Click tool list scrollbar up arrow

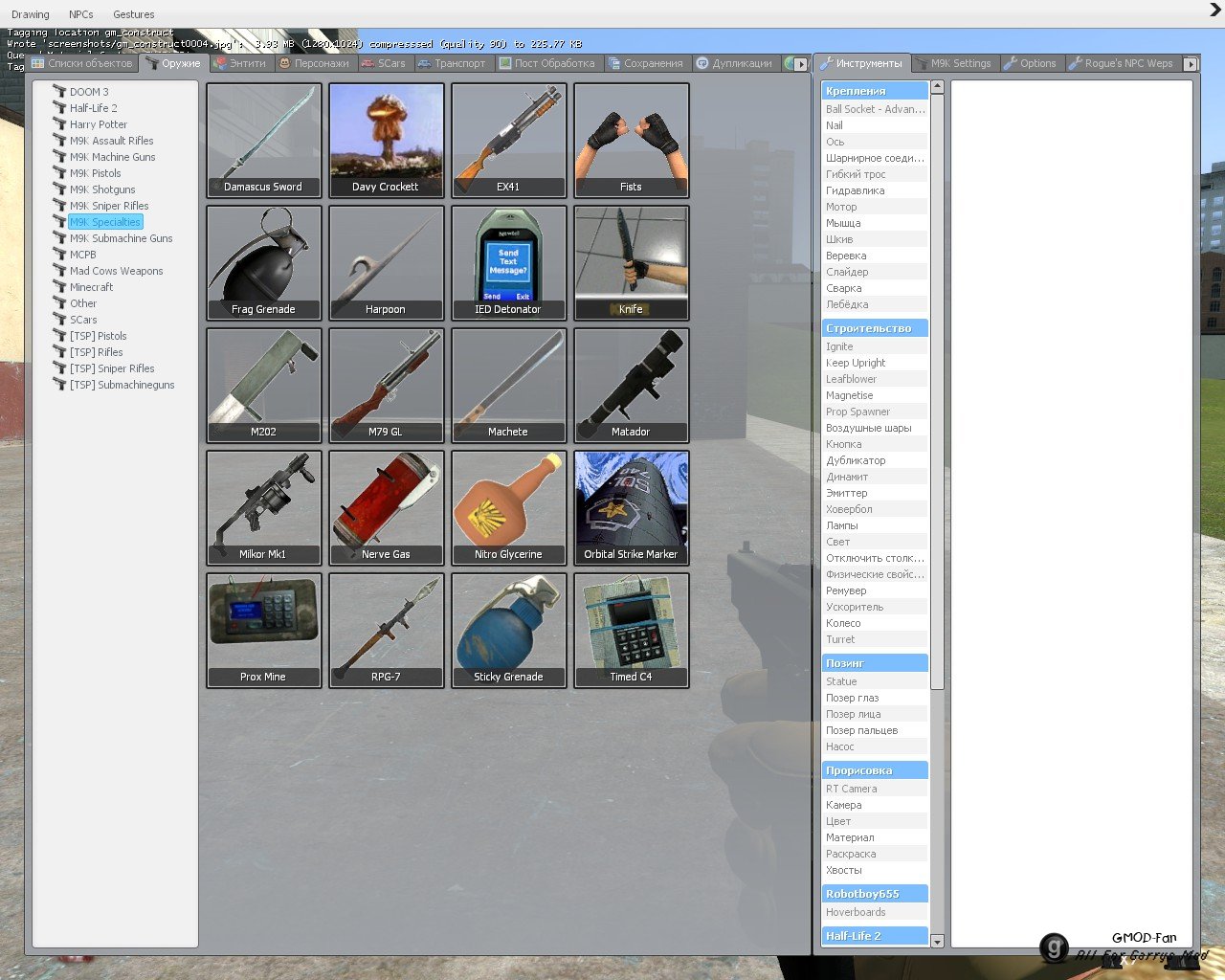click(x=937, y=87)
